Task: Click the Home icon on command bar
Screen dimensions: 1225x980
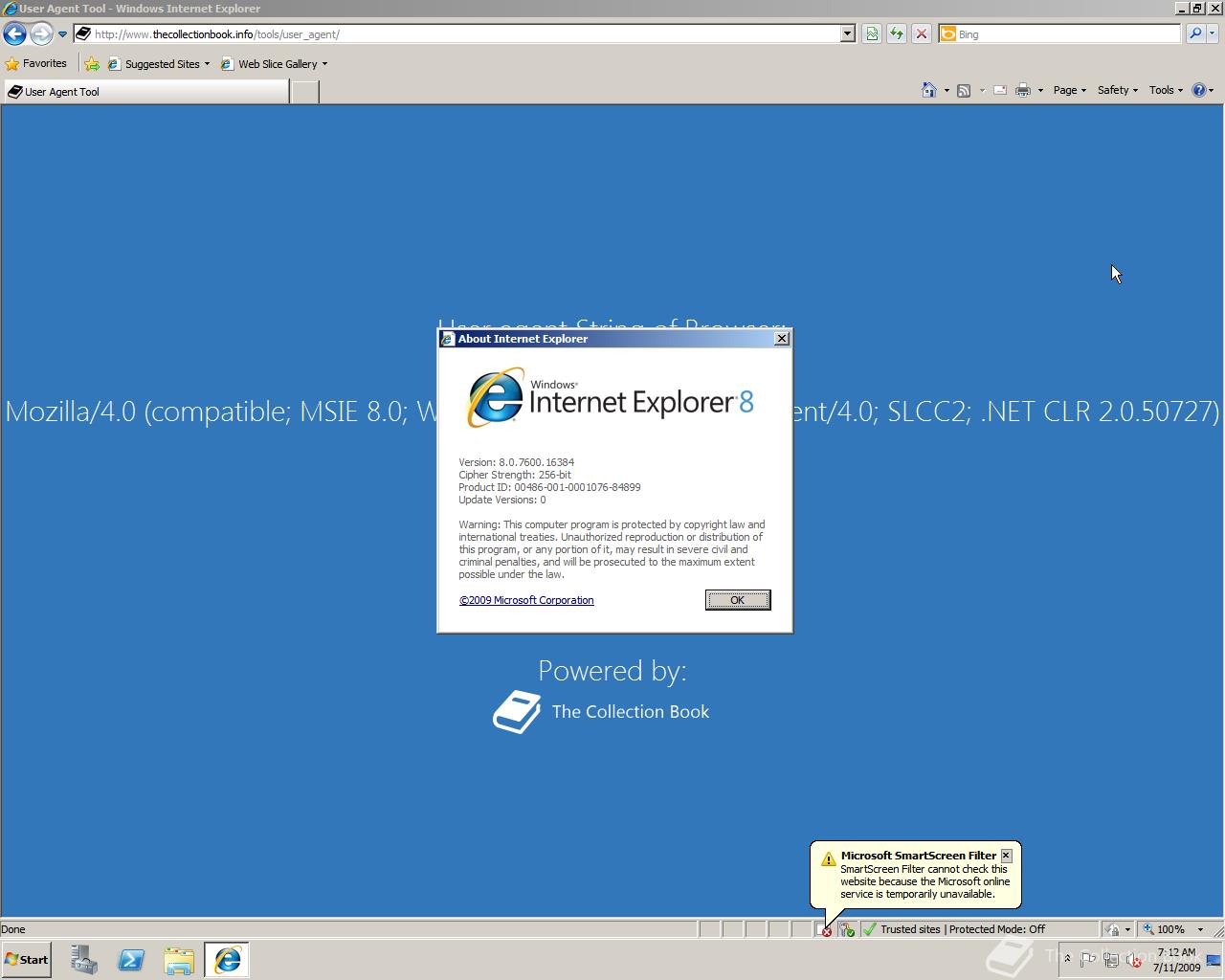Action: pos(928,90)
